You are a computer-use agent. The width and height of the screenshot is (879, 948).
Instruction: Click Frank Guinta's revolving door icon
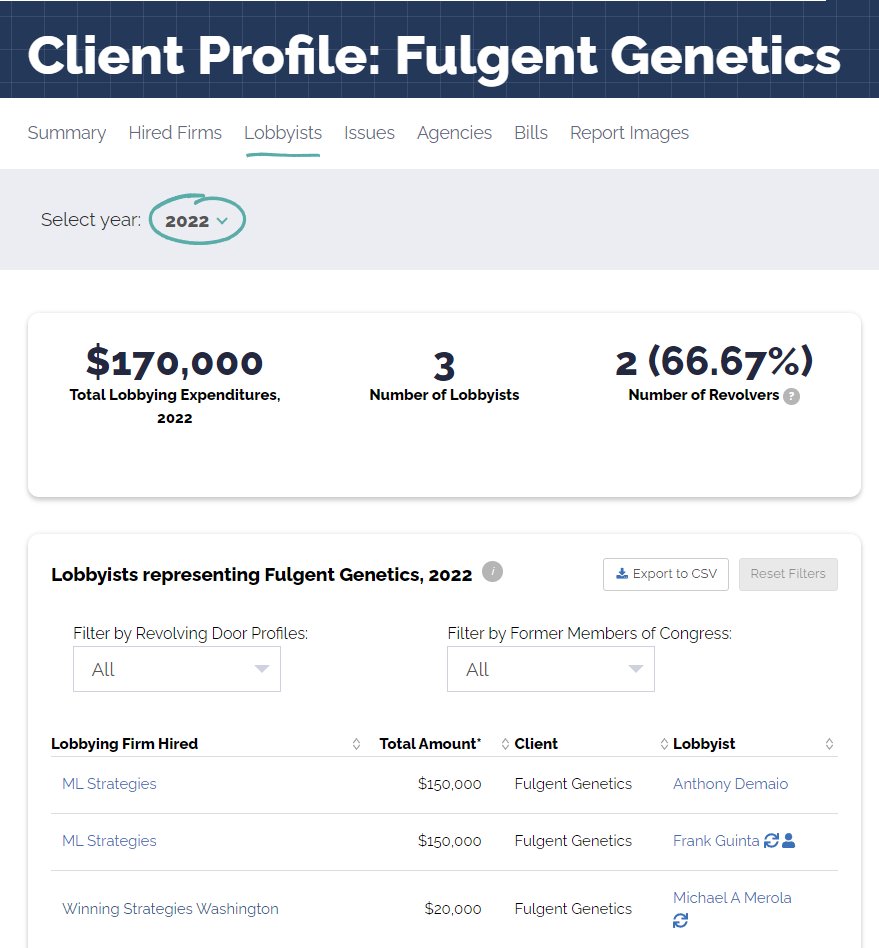pos(771,840)
